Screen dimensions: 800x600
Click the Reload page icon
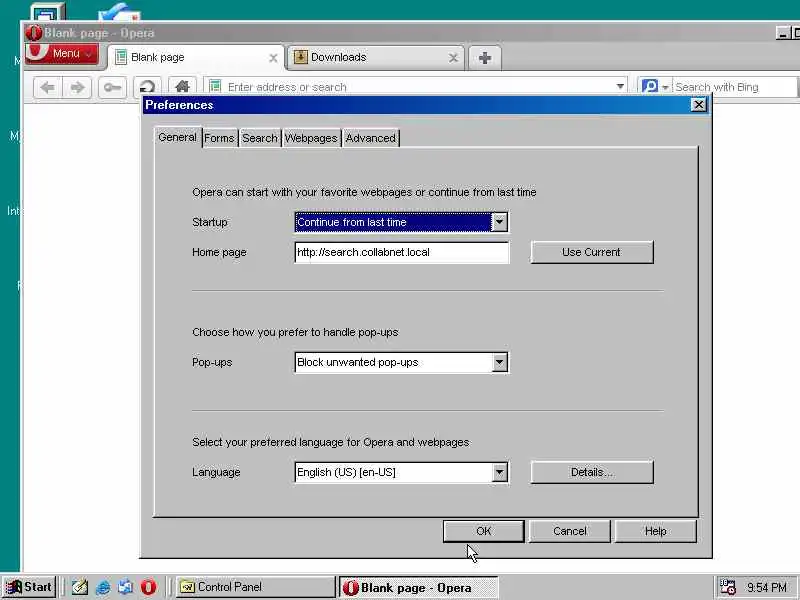click(x=147, y=87)
